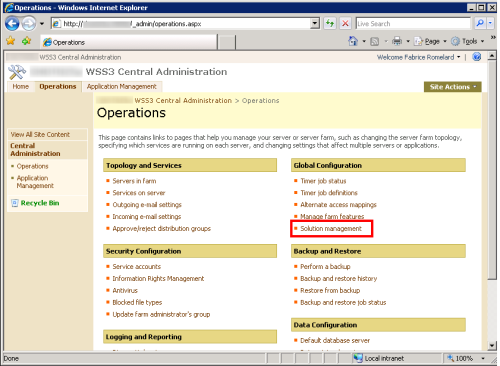The image size is (500, 366).
Task: Open Service accounts
Action: (x=137, y=266)
